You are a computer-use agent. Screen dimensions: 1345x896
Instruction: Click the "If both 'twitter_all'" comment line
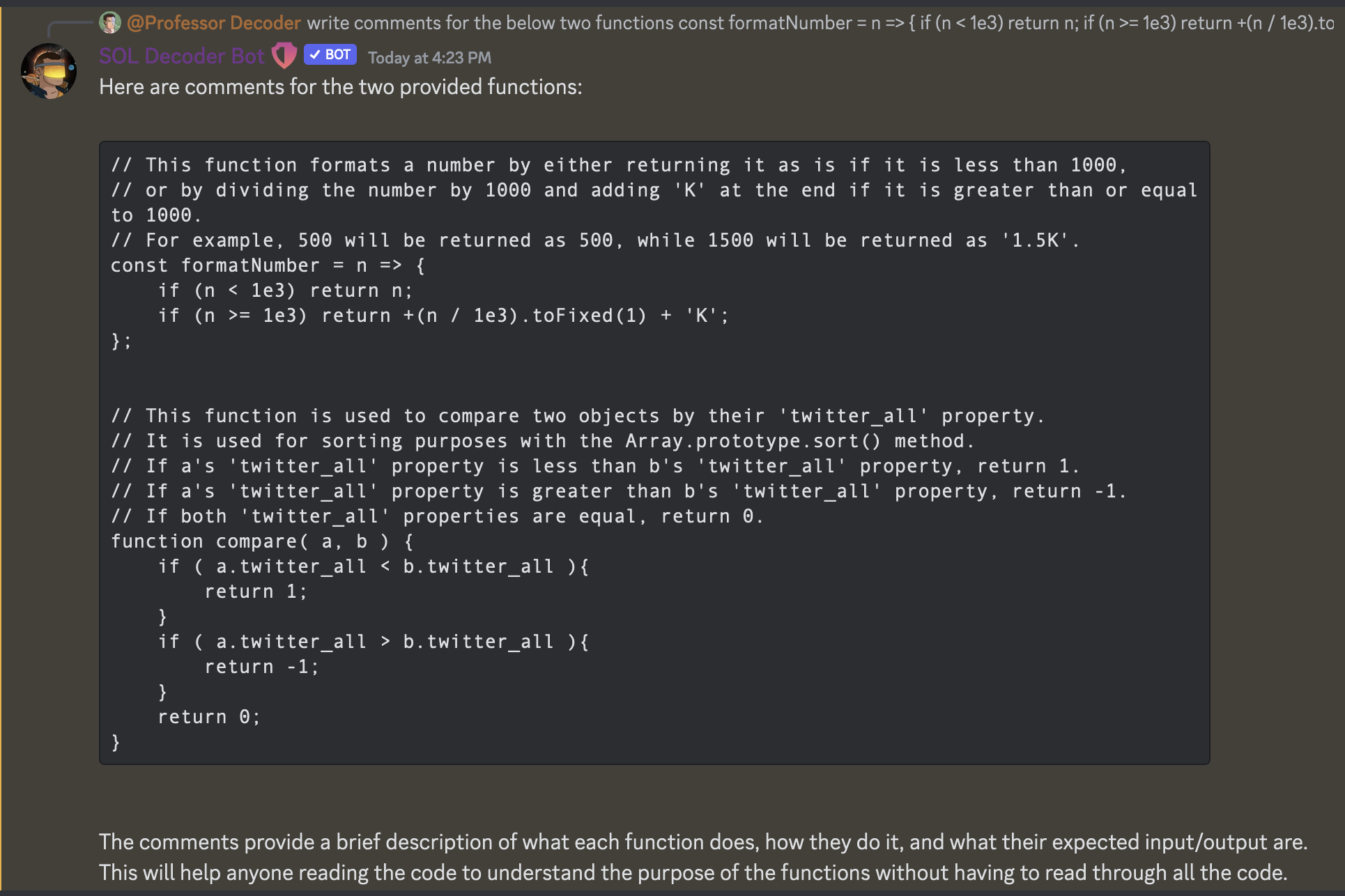pyautogui.click(x=437, y=516)
